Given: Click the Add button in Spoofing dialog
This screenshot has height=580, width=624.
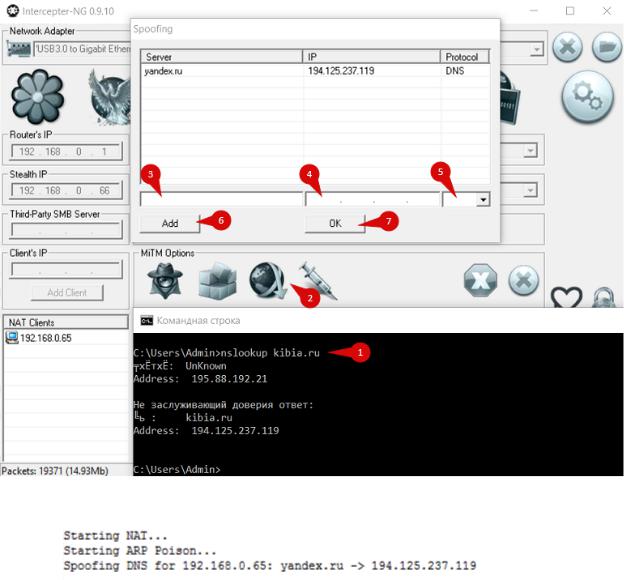Looking at the screenshot, I should coord(170,223).
